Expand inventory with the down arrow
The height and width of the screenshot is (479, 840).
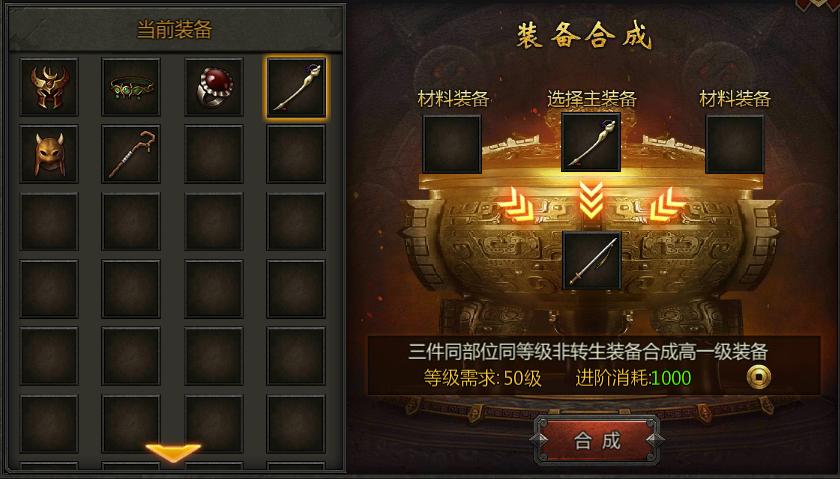173,452
